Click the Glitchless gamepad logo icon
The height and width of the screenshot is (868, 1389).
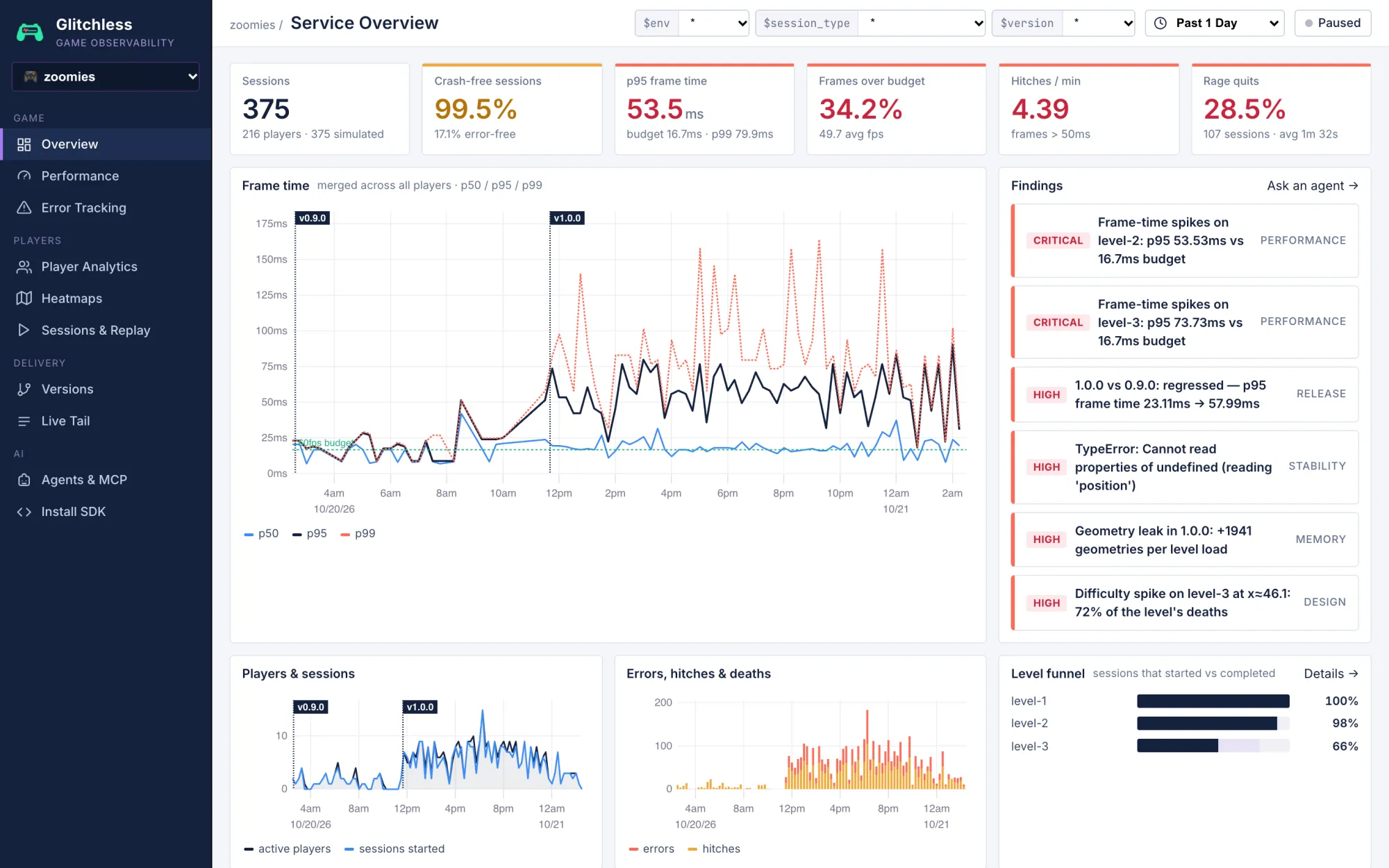(30, 32)
